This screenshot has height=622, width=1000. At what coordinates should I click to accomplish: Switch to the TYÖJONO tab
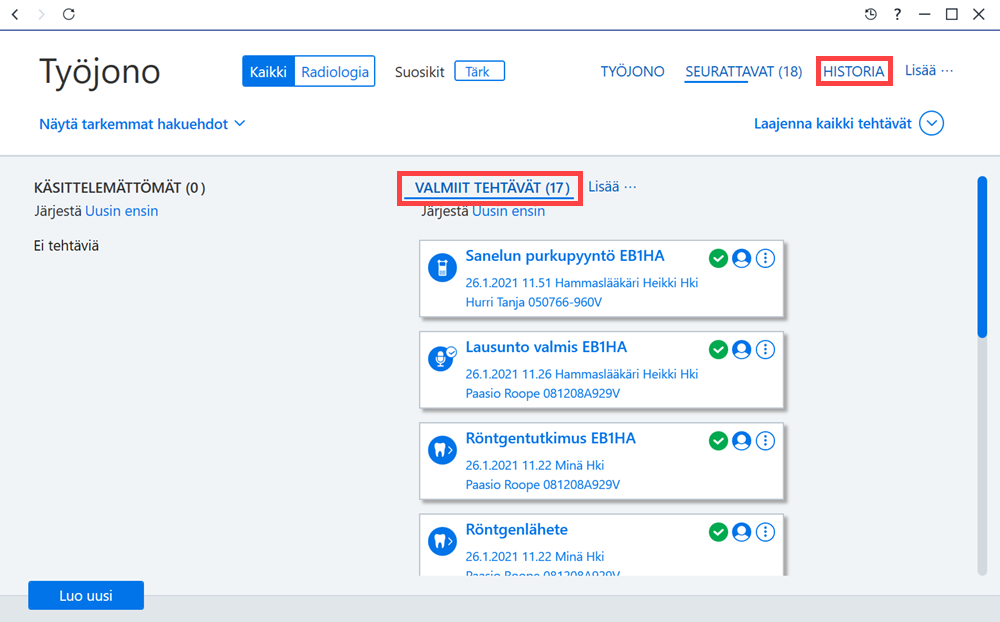pos(632,71)
